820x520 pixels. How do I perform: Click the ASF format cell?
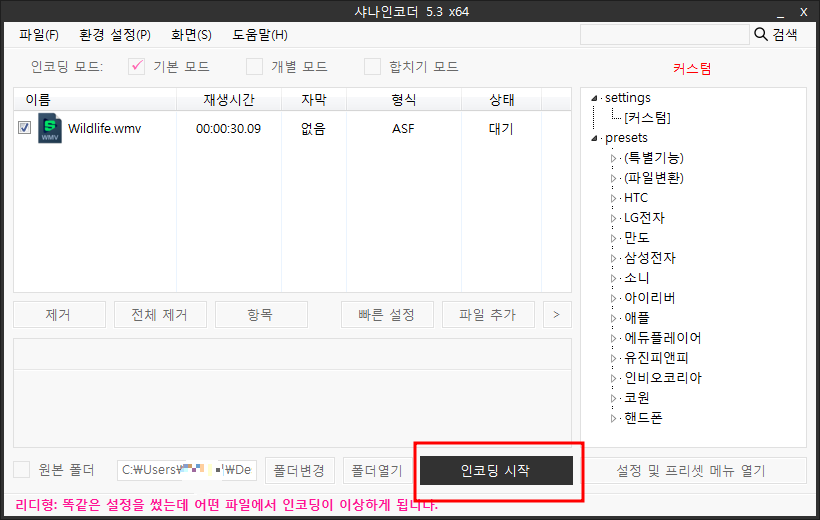[403, 129]
